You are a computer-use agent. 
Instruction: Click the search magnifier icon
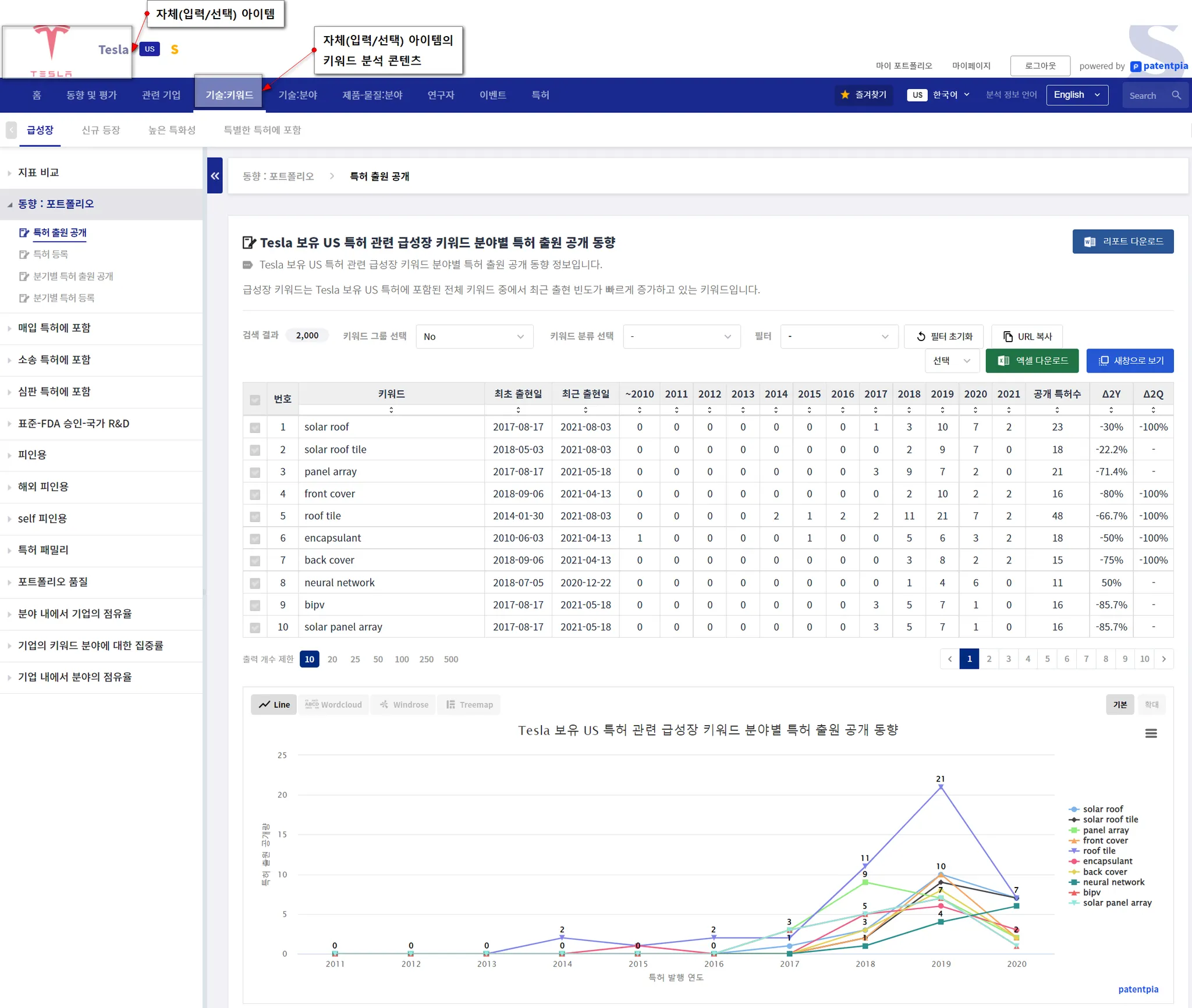click(1176, 95)
